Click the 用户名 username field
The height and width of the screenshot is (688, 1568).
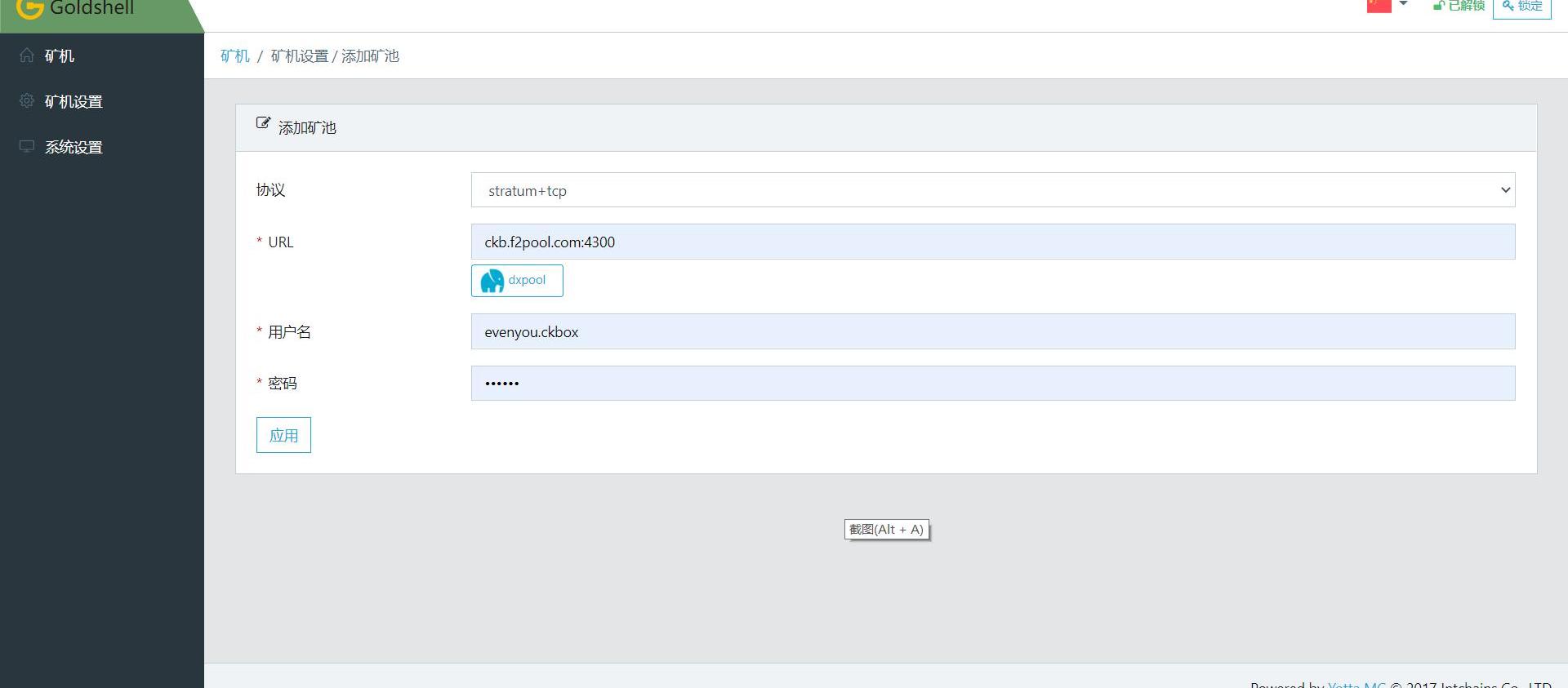pyautogui.click(x=992, y=331)
